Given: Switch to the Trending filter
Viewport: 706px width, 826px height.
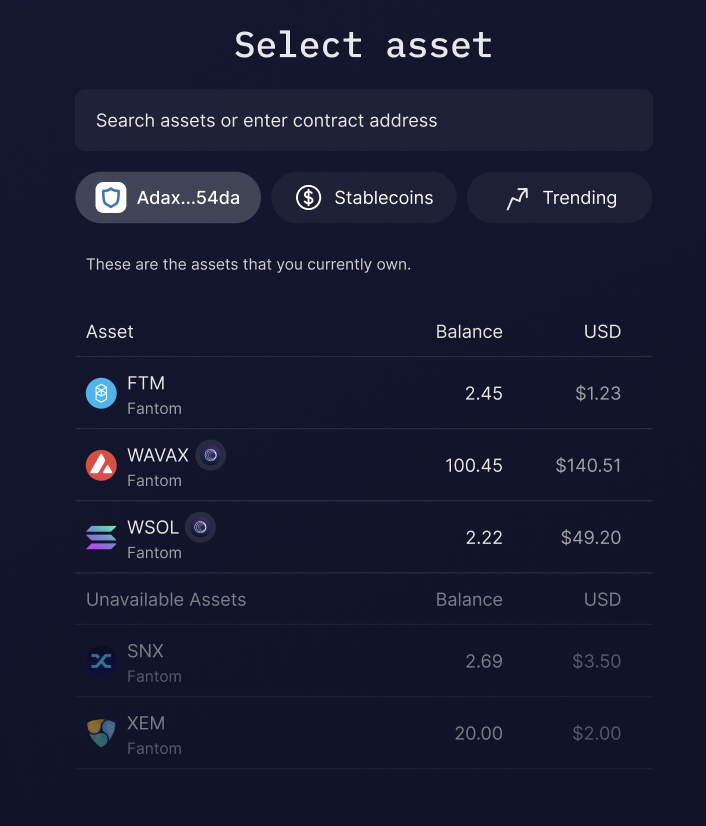Looking at the screenshot, I should (x=559, y=197).
